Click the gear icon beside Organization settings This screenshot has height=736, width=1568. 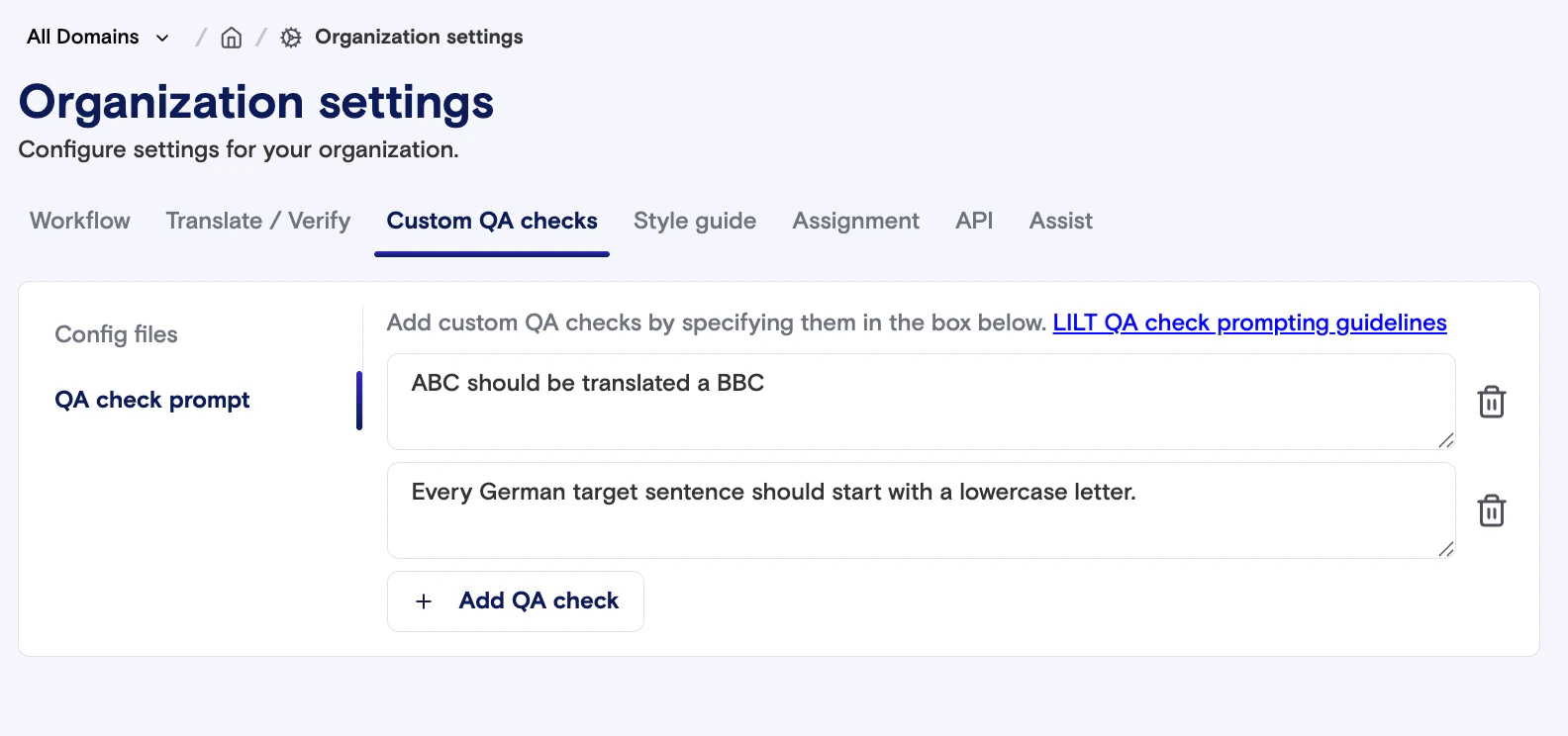point(291,38)
